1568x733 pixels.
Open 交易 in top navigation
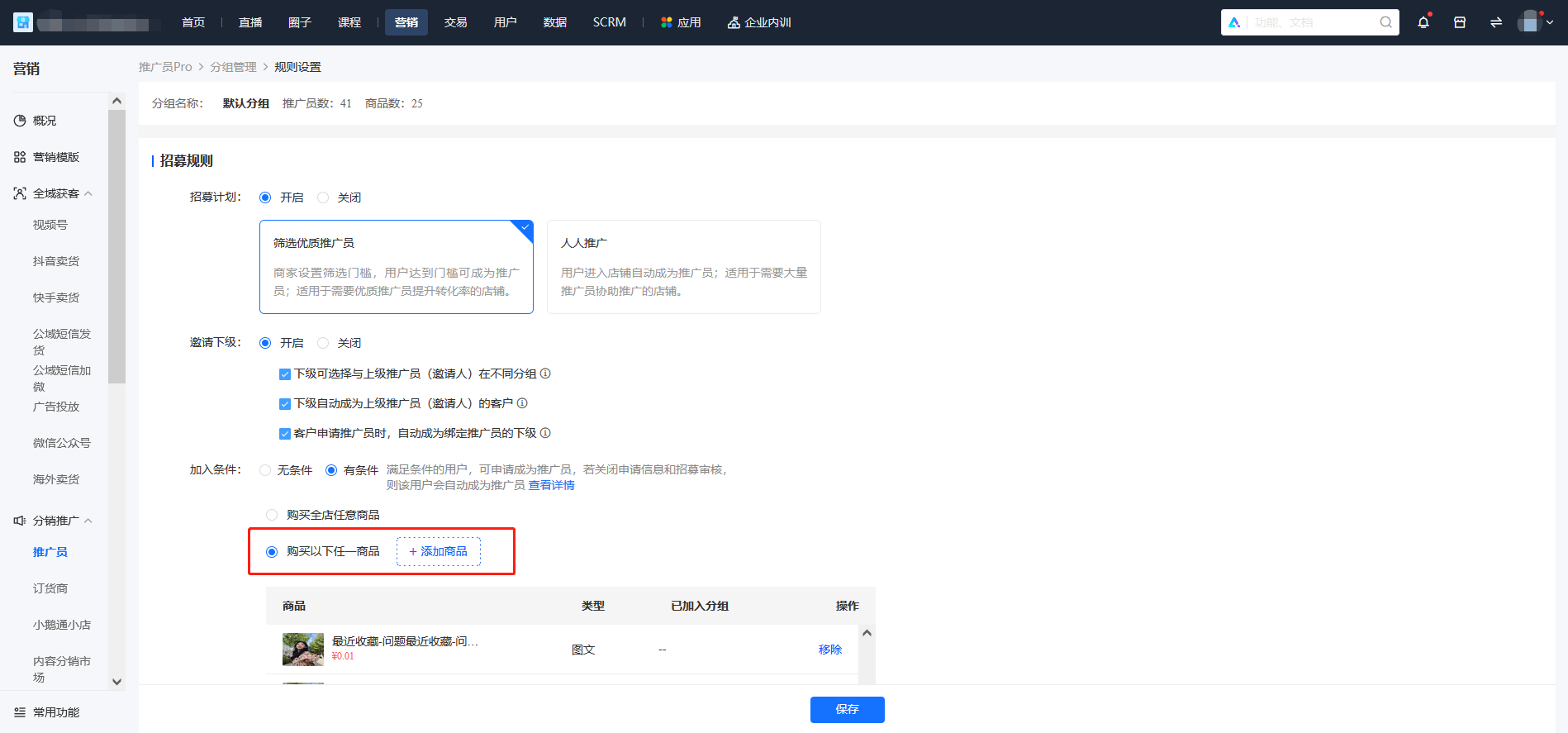455,22
